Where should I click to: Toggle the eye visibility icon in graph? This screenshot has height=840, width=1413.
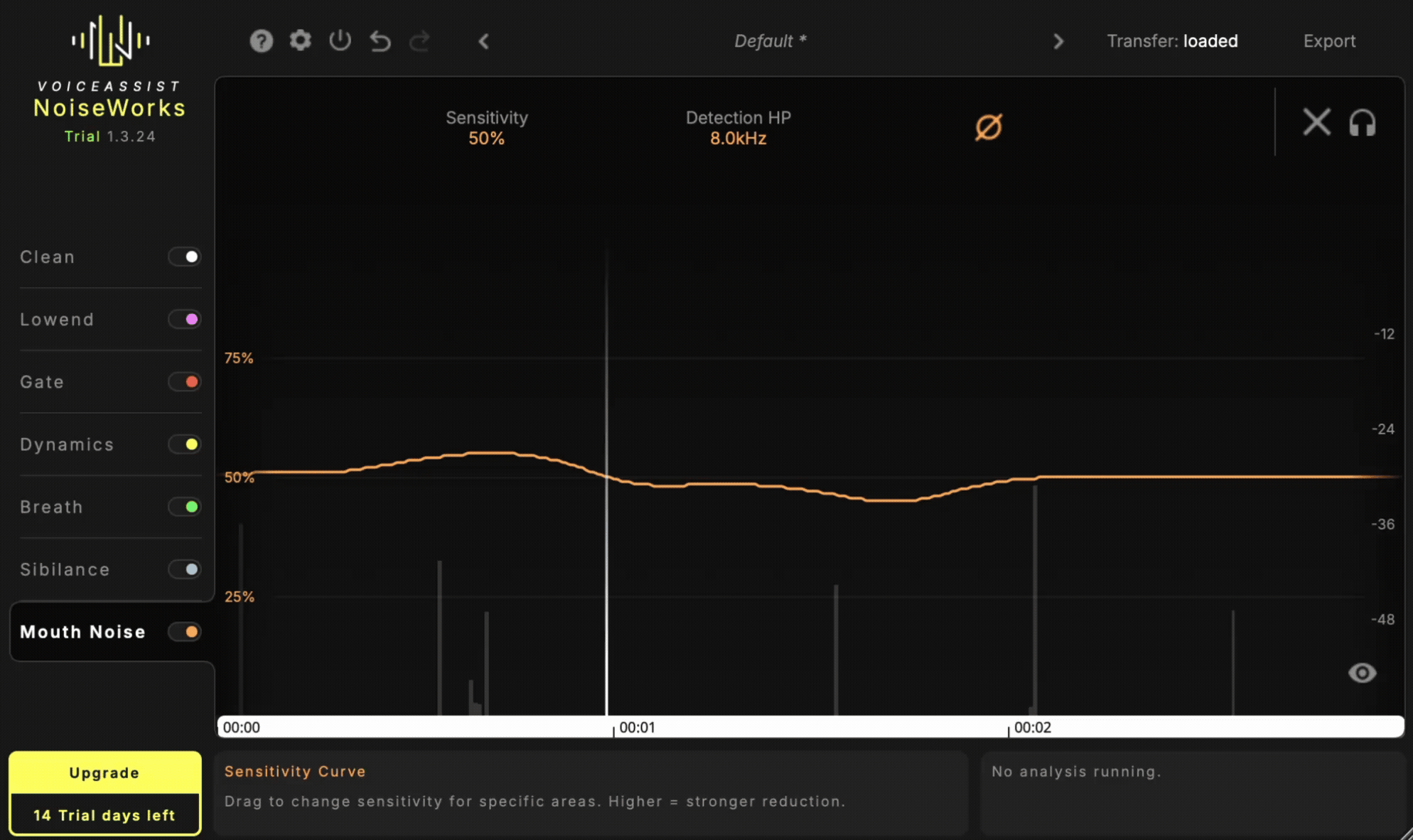tap(1362, 673)
